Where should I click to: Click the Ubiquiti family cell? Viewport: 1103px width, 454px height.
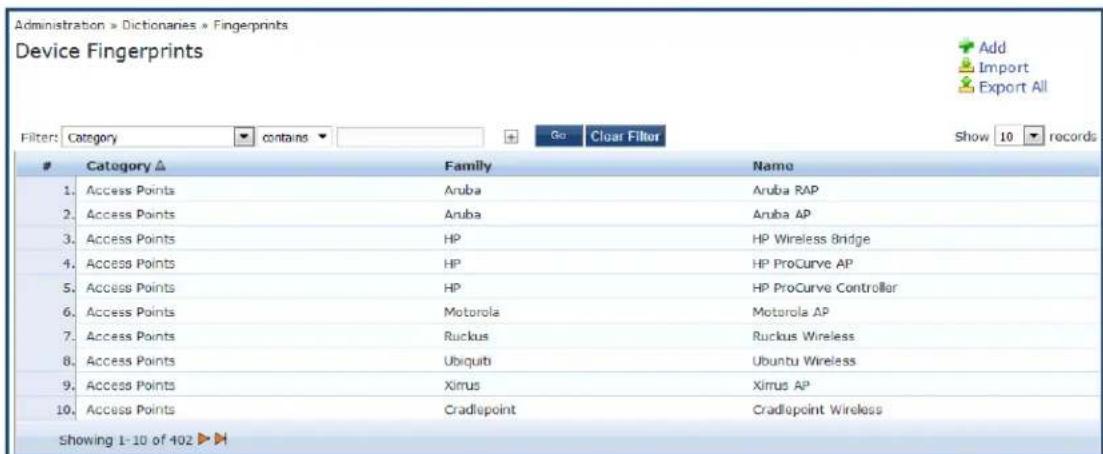point(468,361)
